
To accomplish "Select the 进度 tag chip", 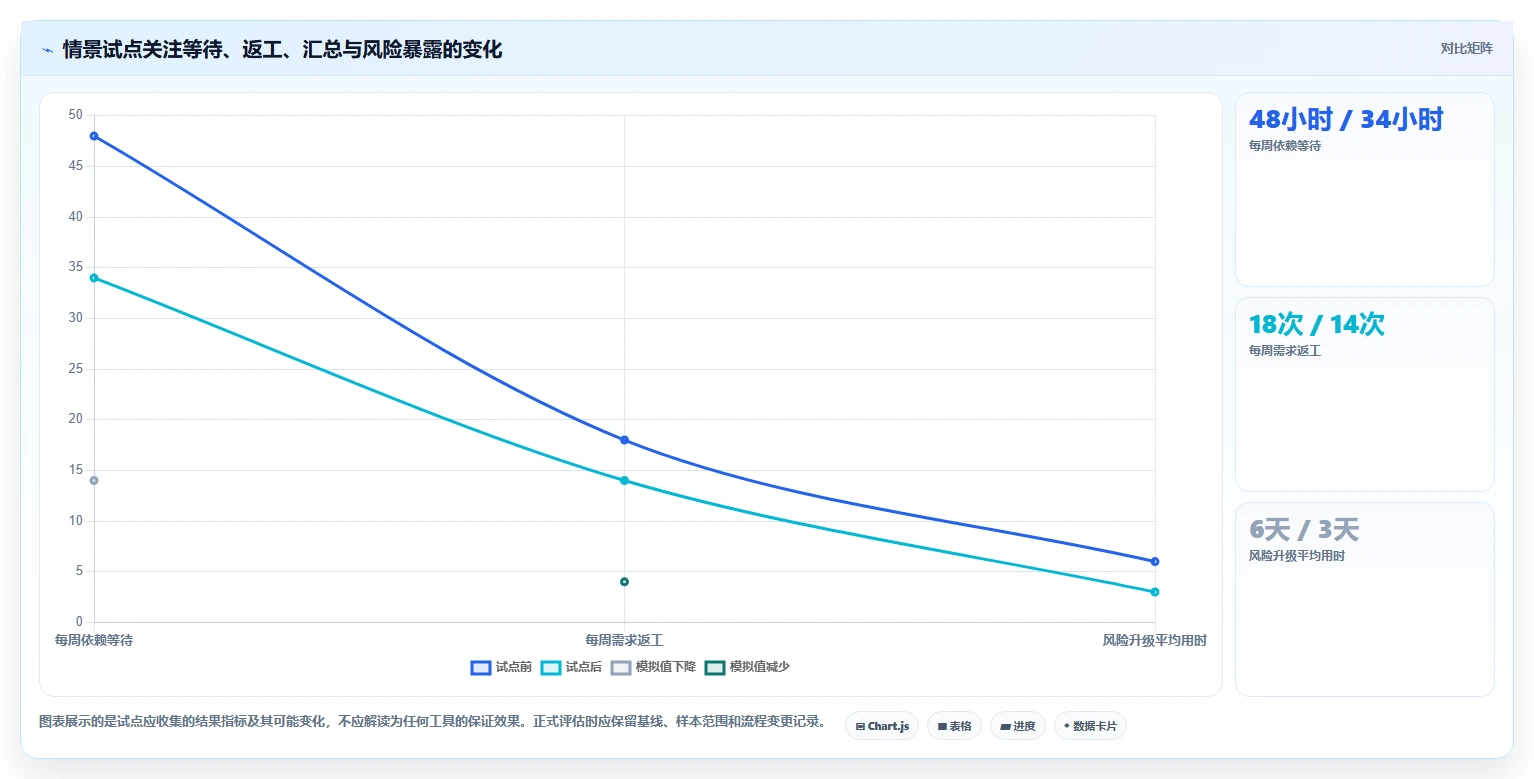I will (1018, 726).
